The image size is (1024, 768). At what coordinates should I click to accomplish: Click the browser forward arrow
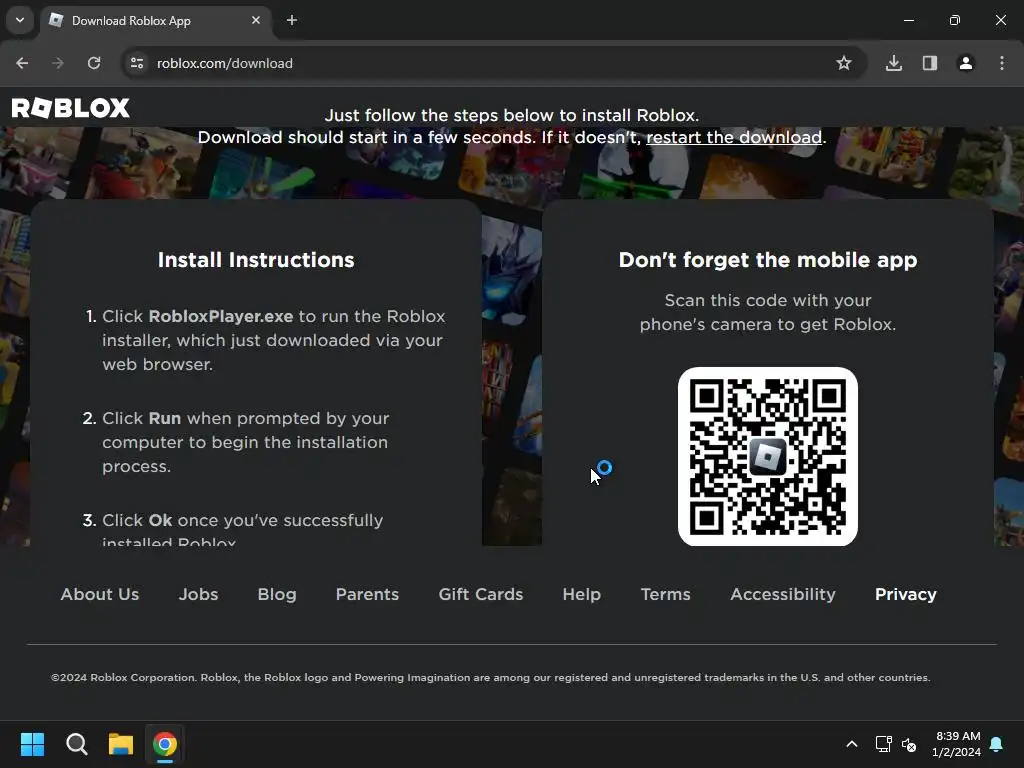[x=58, y=63]
